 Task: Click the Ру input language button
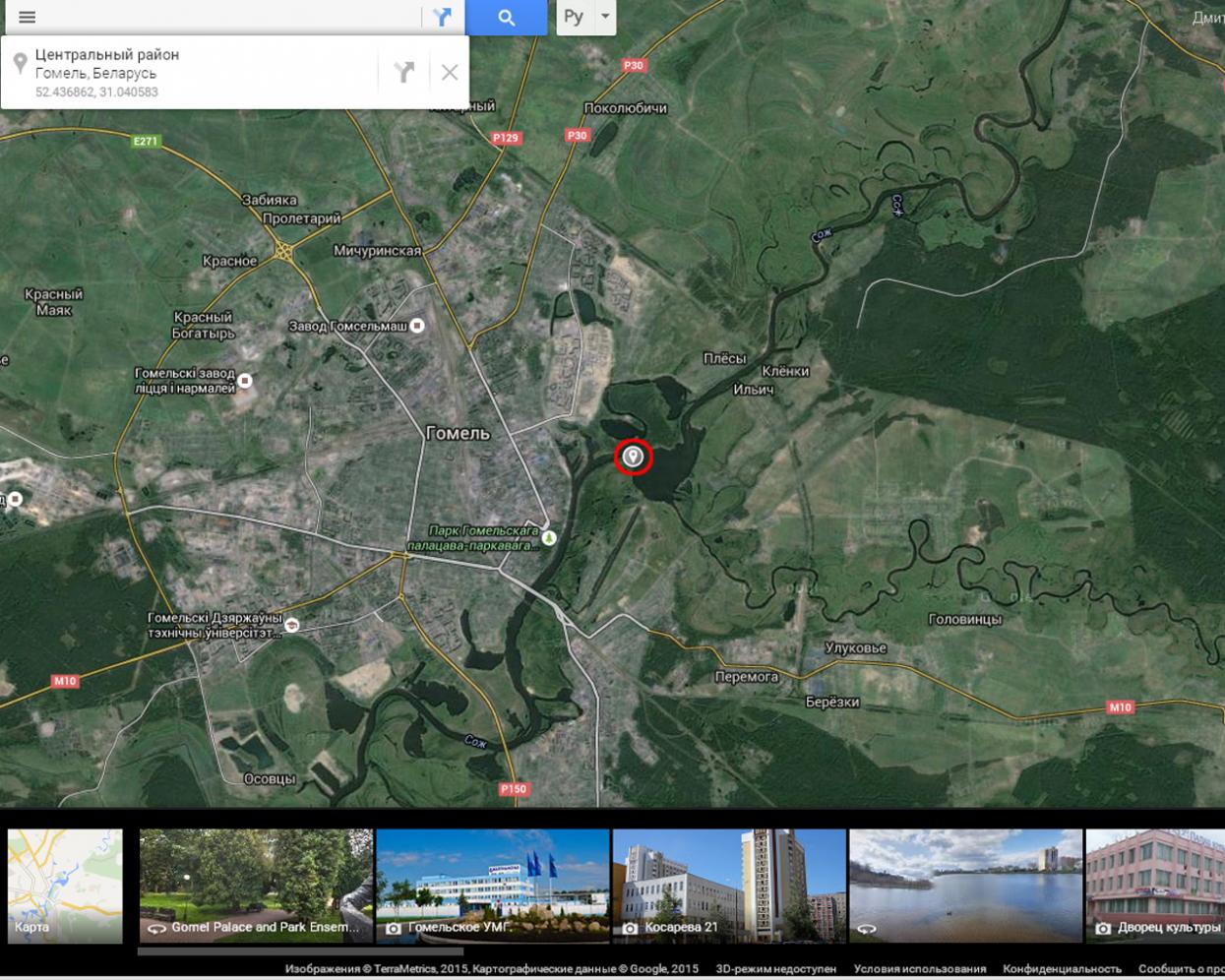[574, 17]
